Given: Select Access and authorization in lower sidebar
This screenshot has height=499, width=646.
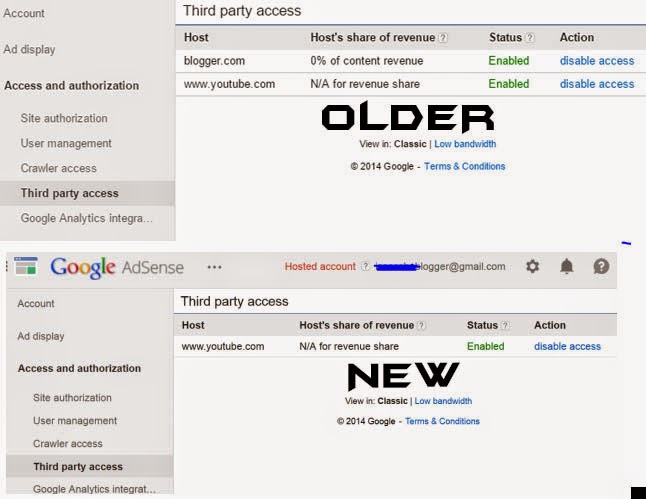Looking at the screenshot, I should [79, 368].
